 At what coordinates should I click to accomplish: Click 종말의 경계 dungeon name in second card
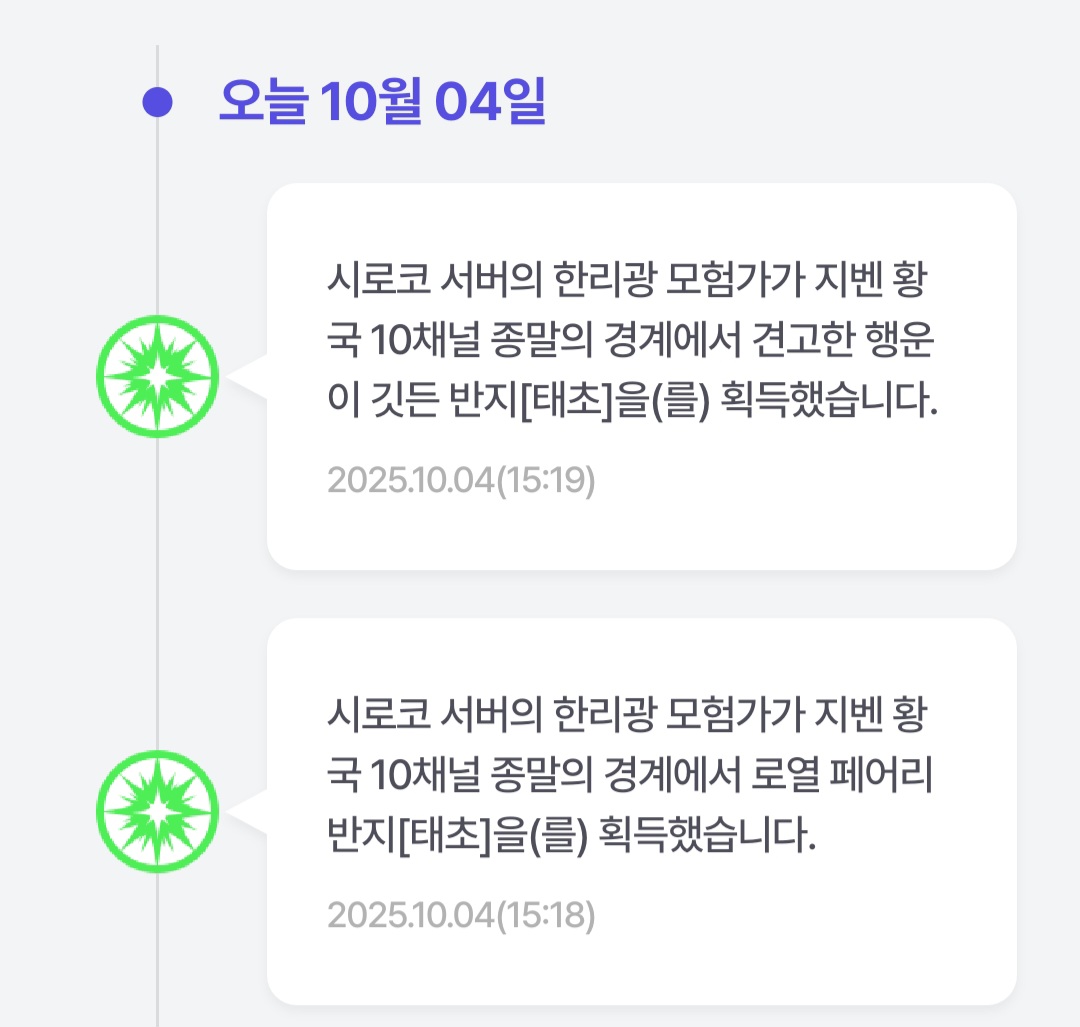click(626, 777)
